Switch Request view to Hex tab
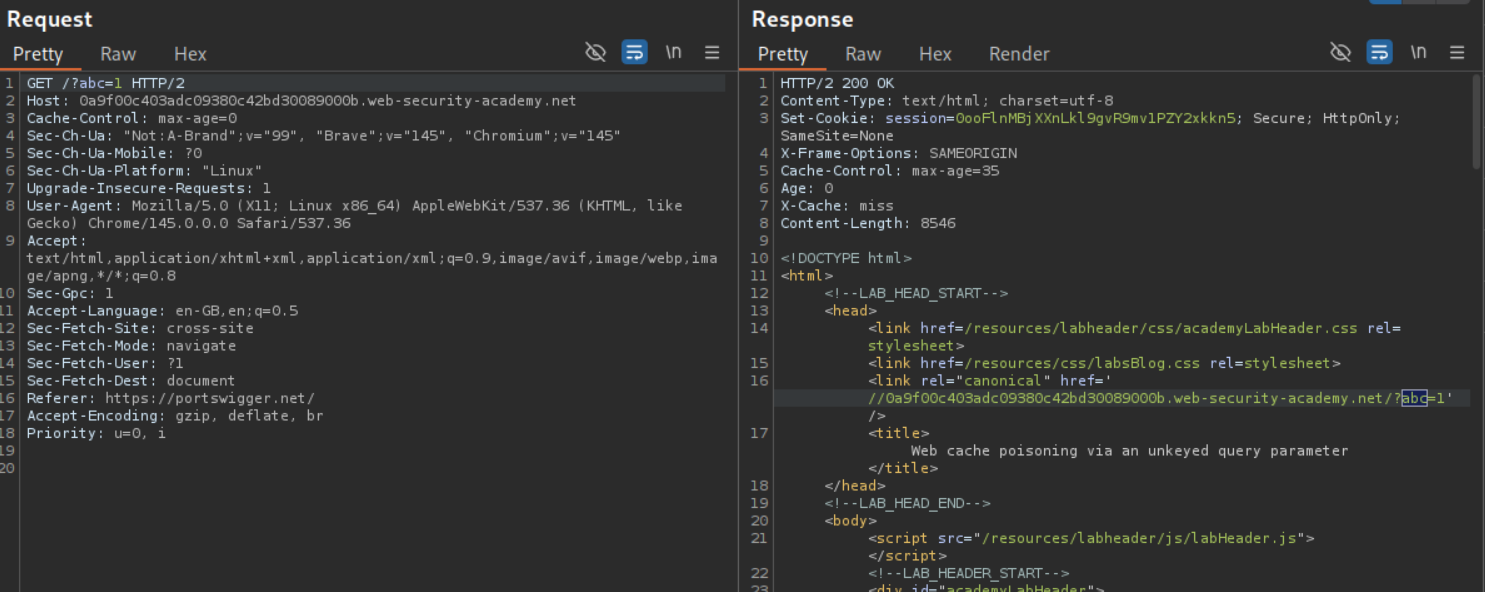 pyautogui.click(x=190, y=54)
